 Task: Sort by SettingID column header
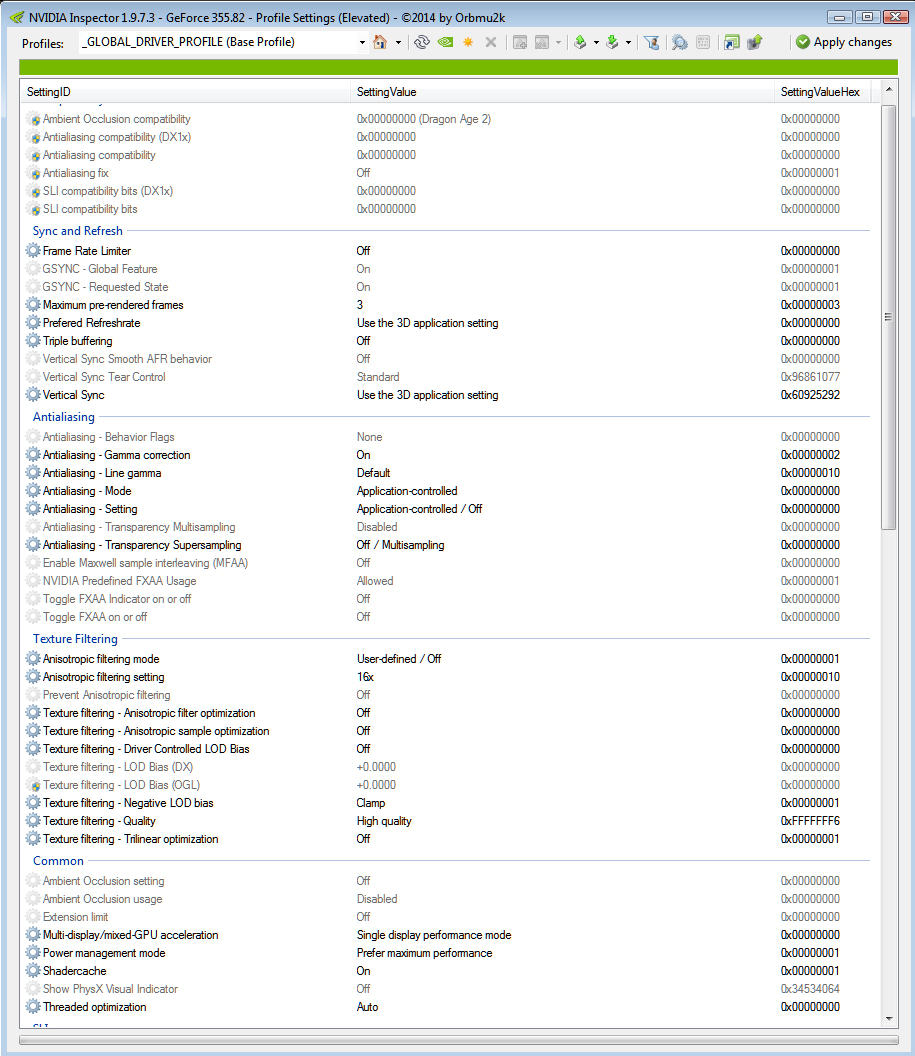pyautogui.click(x=185, y=92)
